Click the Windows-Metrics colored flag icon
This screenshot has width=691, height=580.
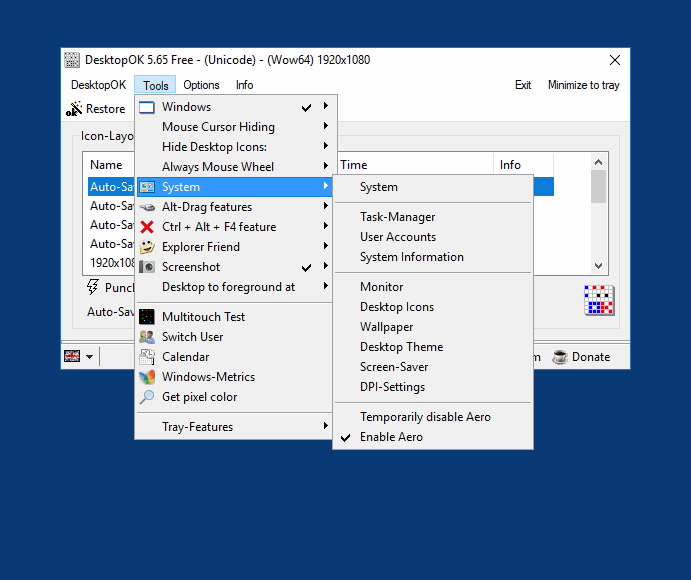147,377
